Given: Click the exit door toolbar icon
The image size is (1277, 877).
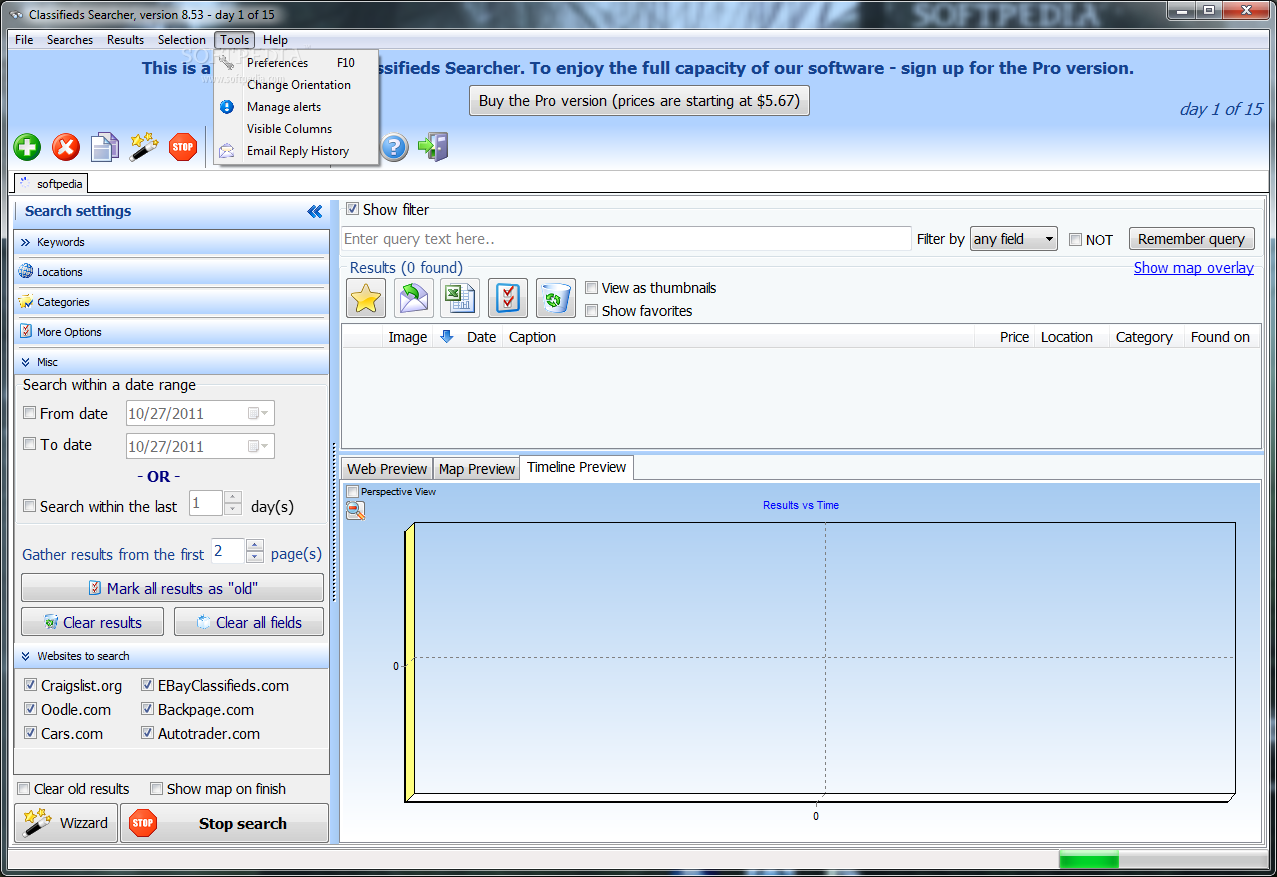Looking at the screenshot, I should pyautogui.click(x=433, y=147).
